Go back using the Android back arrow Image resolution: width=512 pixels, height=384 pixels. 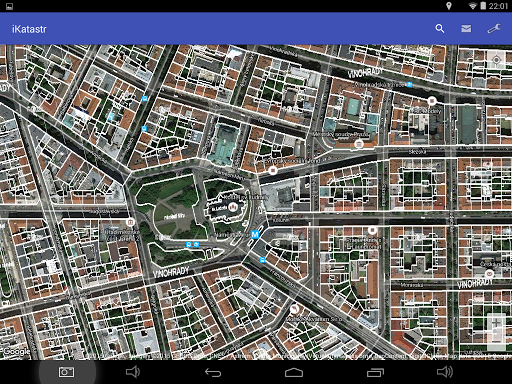click(213, 372)
